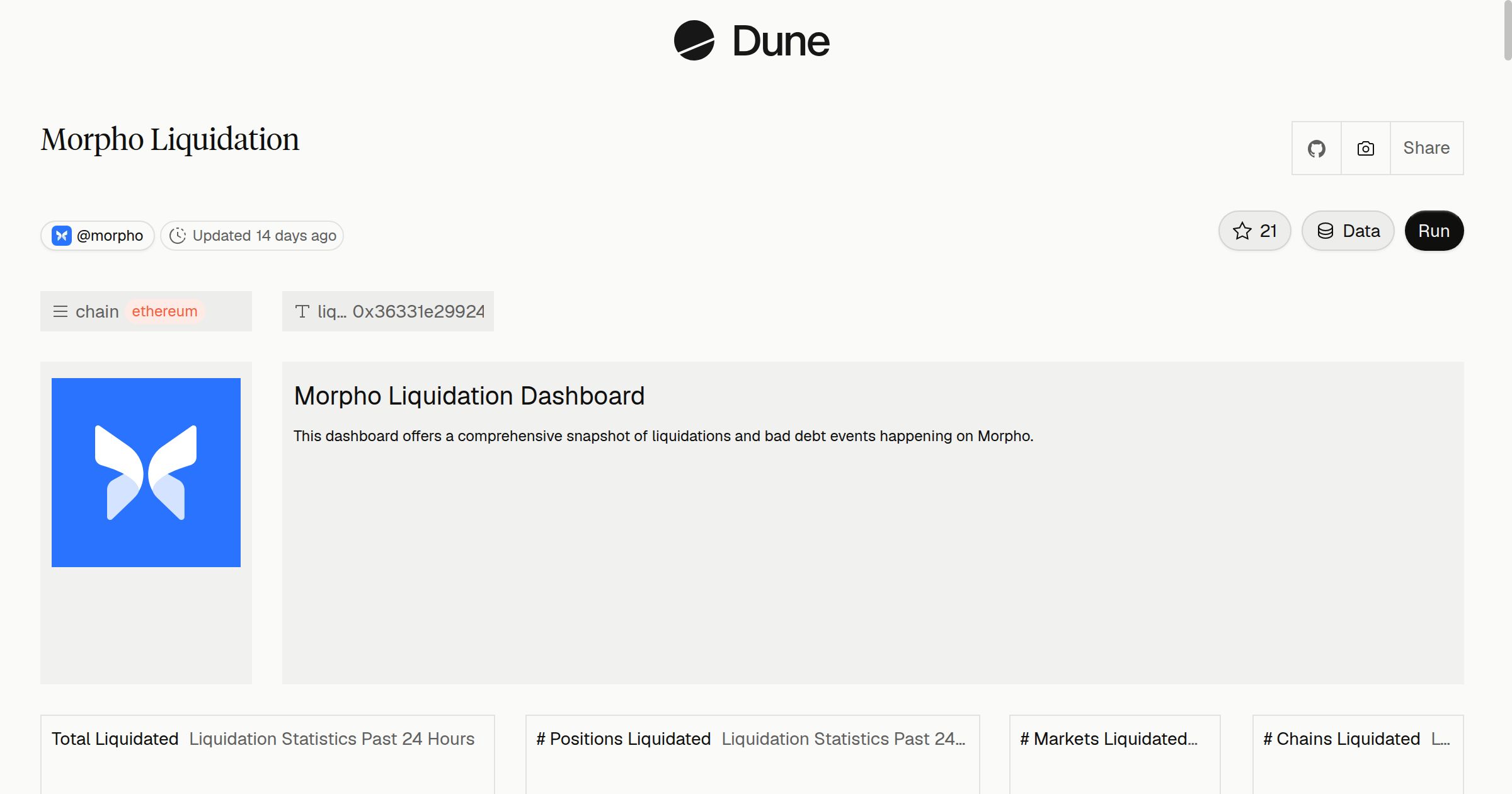1512x794 pixels.
Task: Open the # Markets Liquidated panel title
Action: click(1109, 739)
